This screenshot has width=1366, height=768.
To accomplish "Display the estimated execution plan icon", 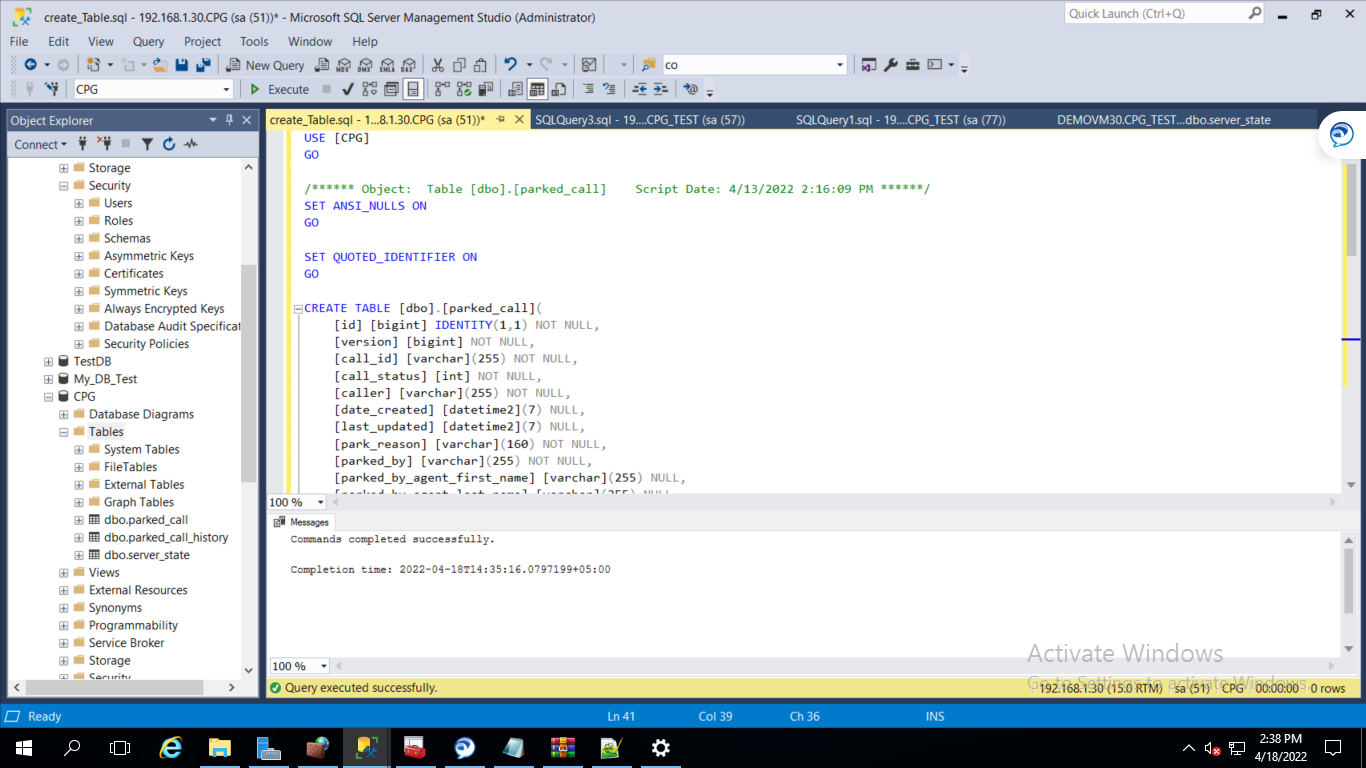I will (369, 89).
